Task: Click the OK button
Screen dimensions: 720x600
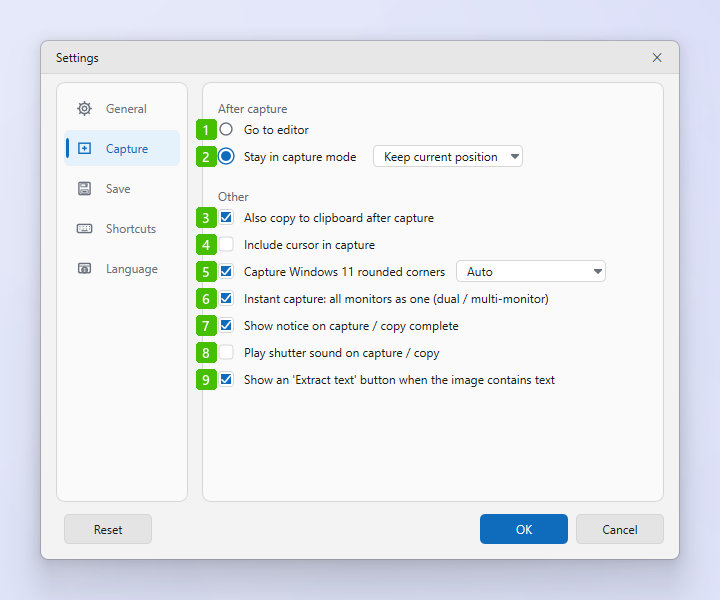Action: click(x=523, y=529)
